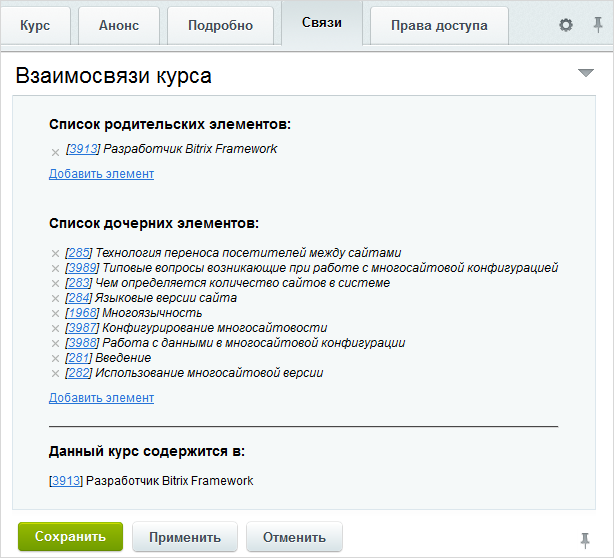Select the Связи tab
The height and width of the screenshot is (558, 614).
click(322, 23)
